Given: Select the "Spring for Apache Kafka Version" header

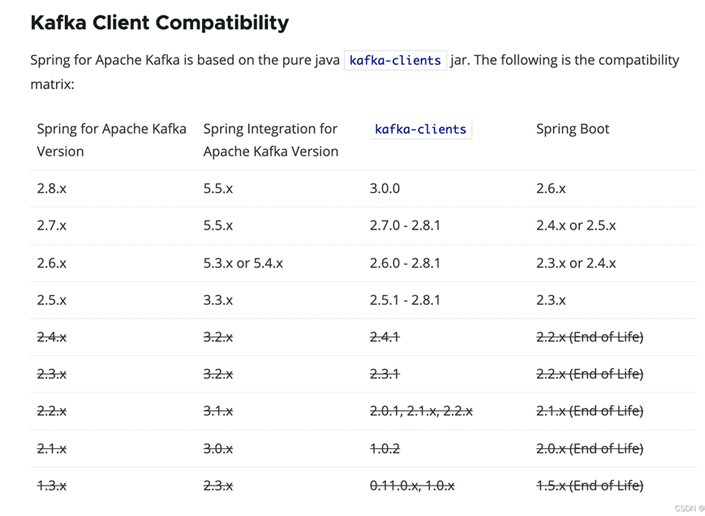Looking at the screenshot, I should click(111, 140).
